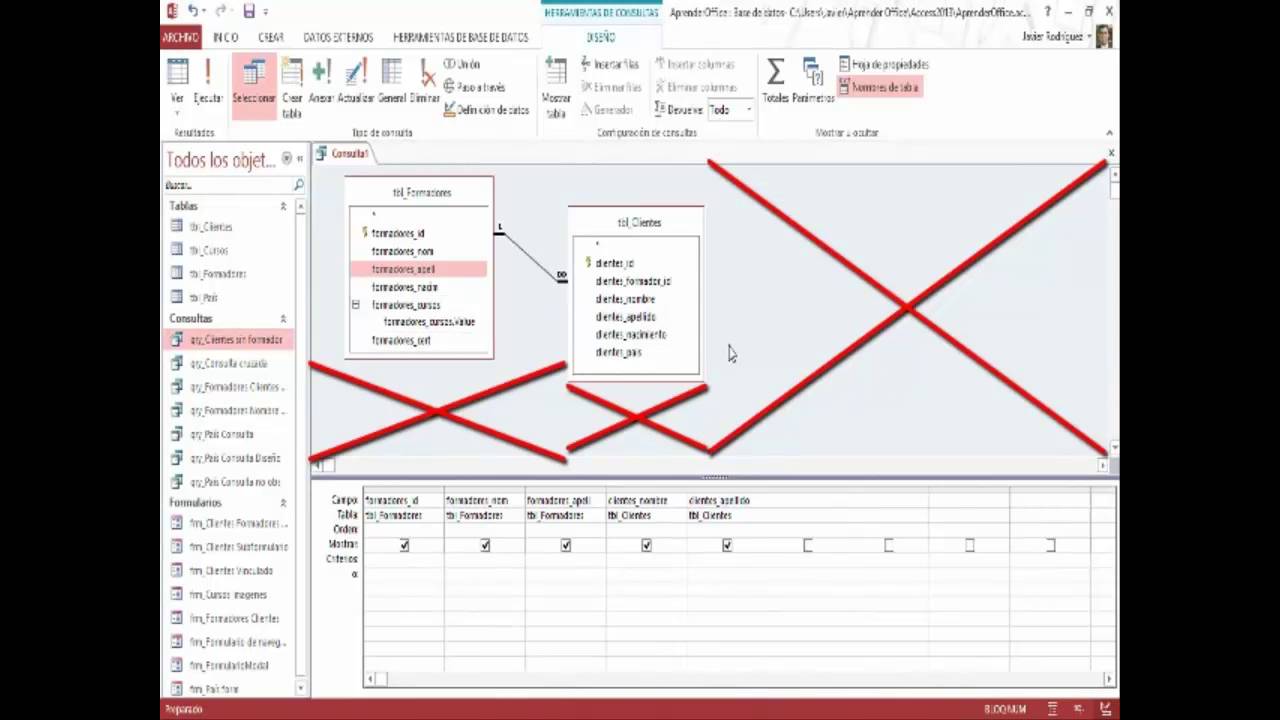Screen dimensions: 1280x720
Task: Click Eliminar filas
Action: coord(611,88)
